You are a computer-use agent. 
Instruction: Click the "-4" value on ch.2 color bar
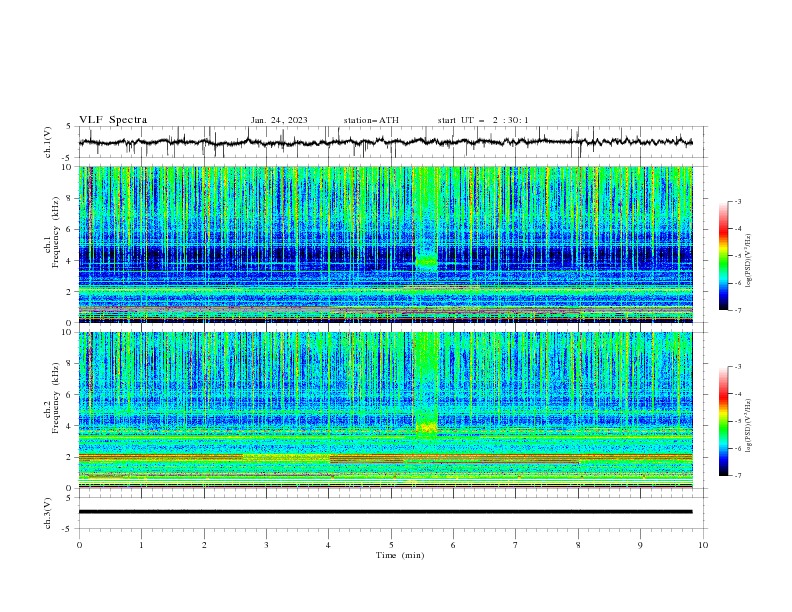click(x=737, y=394)
